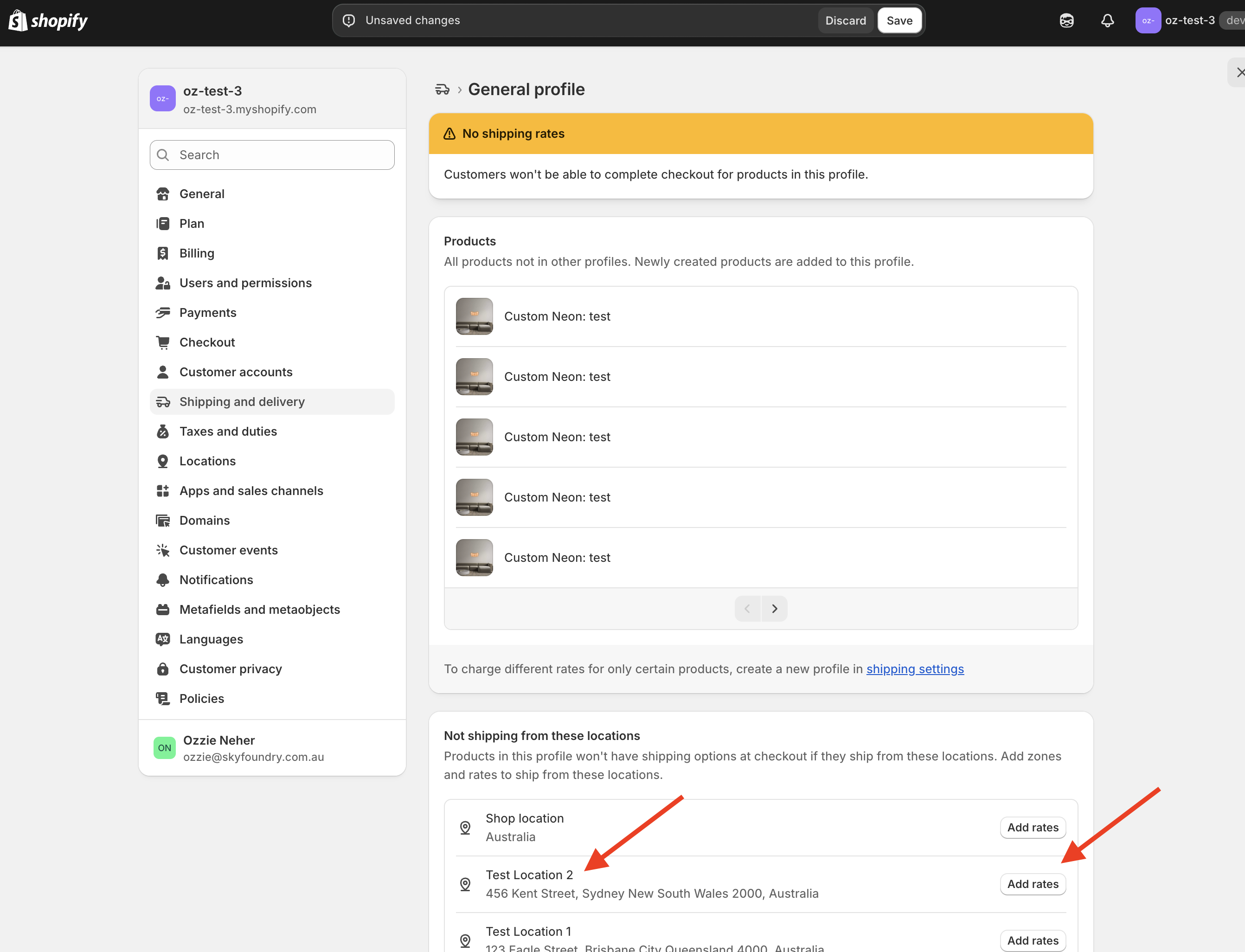Select Payments in settings sidebar
Image resolution: width=1245 pixels, height=952 pixels.
[x=207, y=313]
